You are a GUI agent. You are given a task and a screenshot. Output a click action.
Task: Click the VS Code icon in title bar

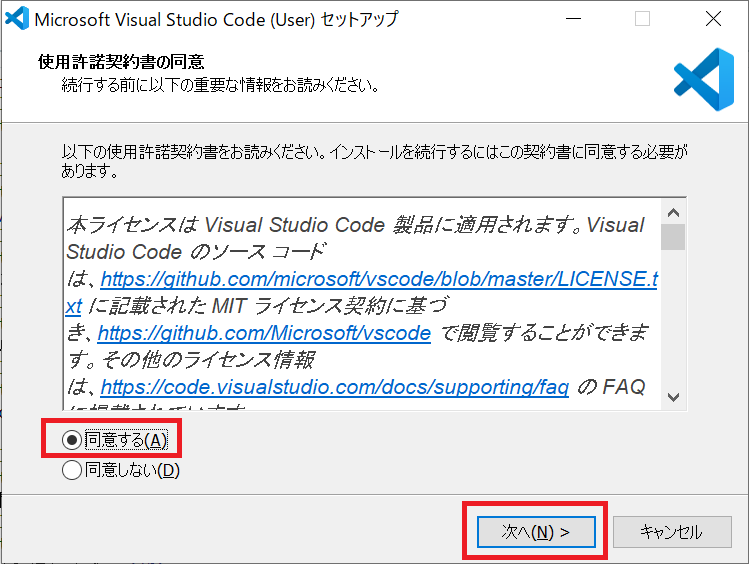pyautogui.click(x=17, y=19)
